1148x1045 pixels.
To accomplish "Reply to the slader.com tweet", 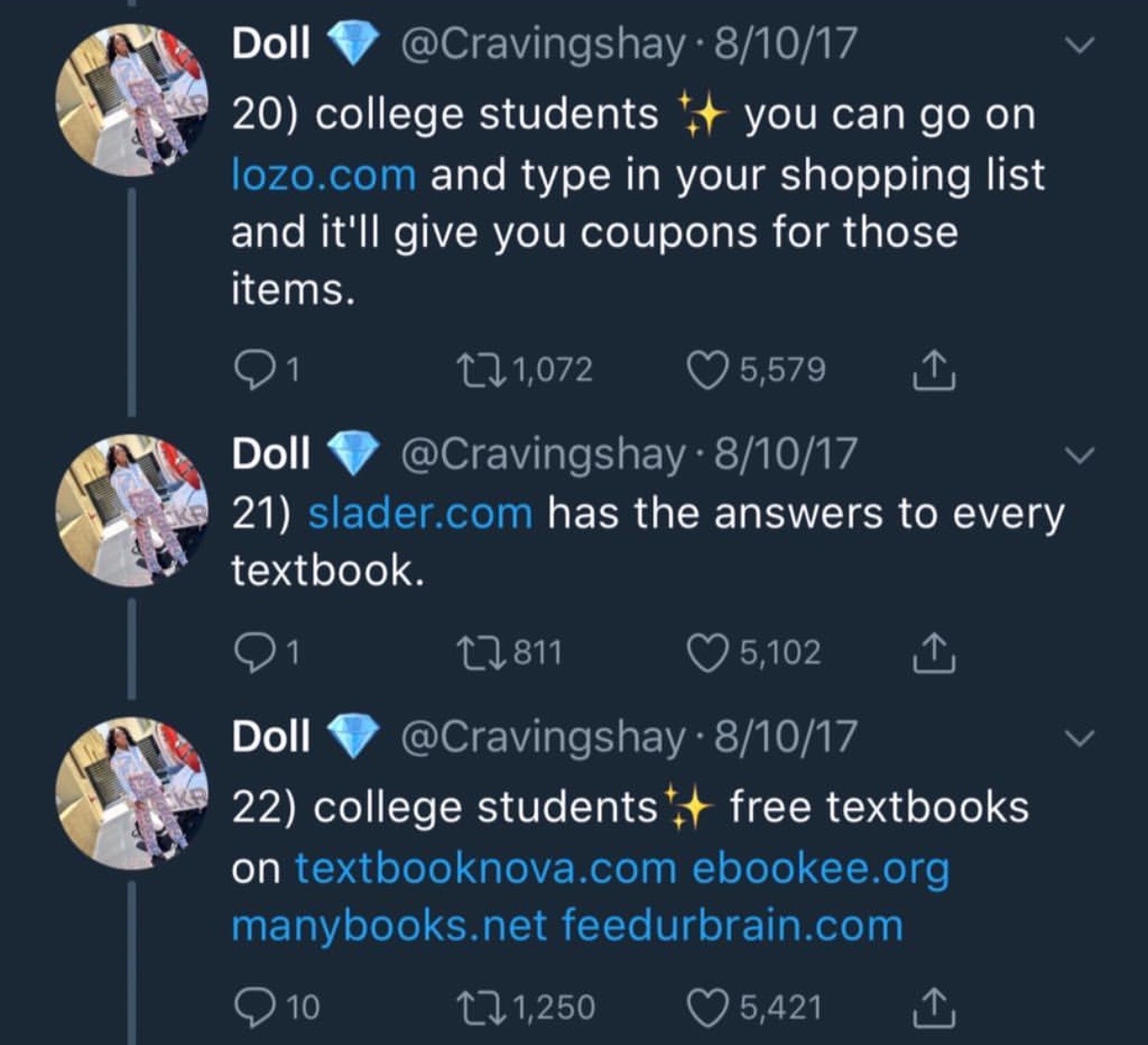I will tap(250, 653).
